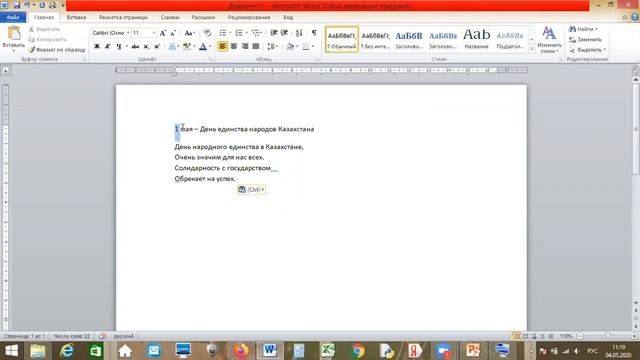
Task: Toggle strikethrough formatting
Action: coord(135,47)
